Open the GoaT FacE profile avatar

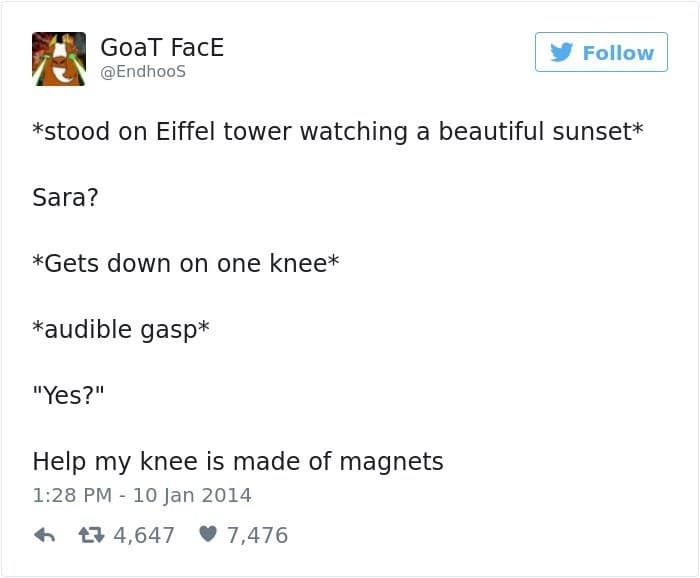click(x=58, y=57)
